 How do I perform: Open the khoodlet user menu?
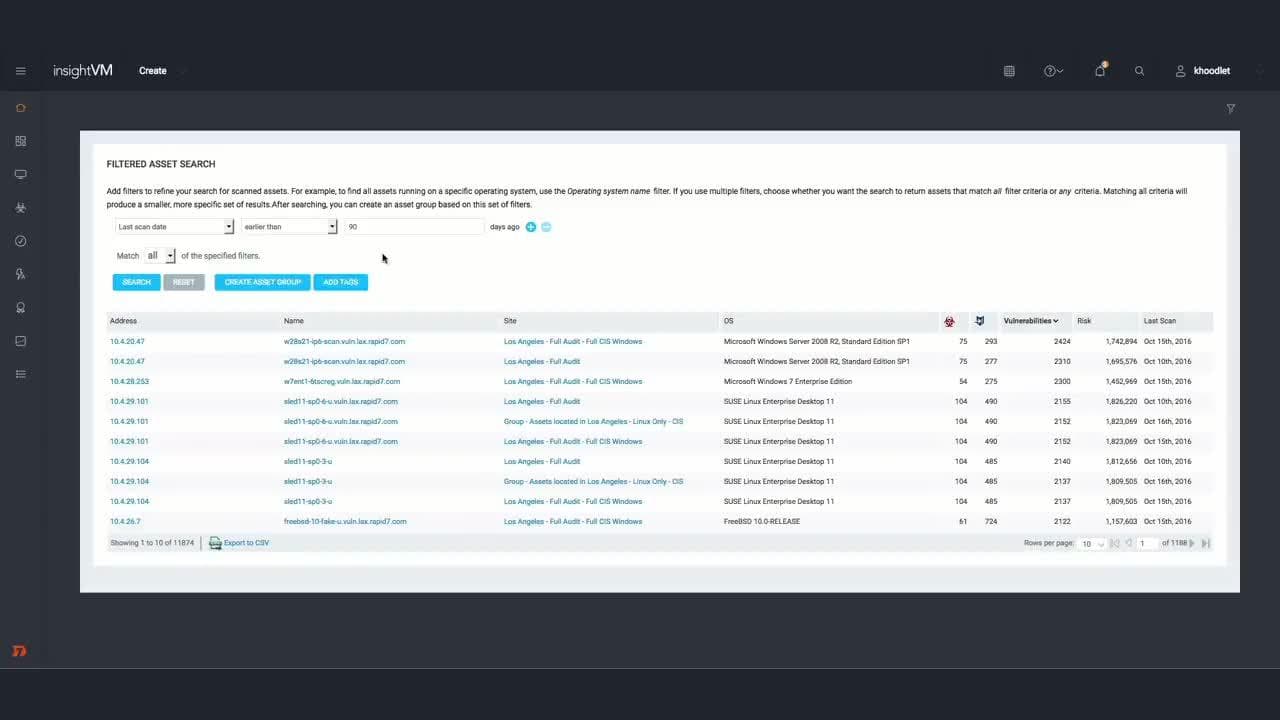coord(1203,71)
